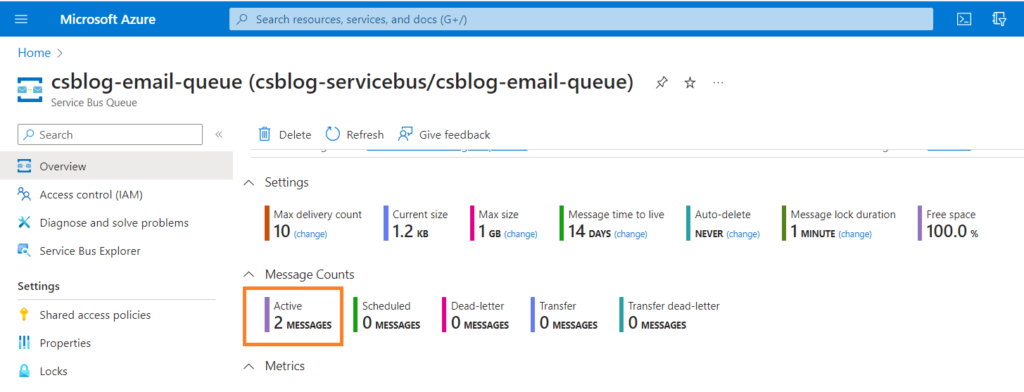This screenshot has width=1024, height=392.
Task: Click the Access control people icon
Action: (x=24, y=194)
